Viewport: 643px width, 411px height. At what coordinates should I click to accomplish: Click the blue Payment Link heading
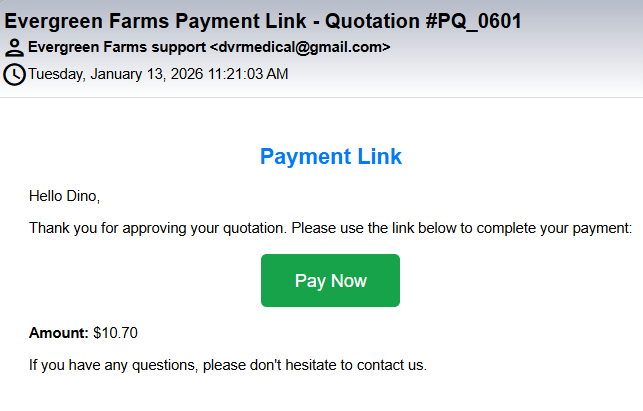[x=330, y=156]
